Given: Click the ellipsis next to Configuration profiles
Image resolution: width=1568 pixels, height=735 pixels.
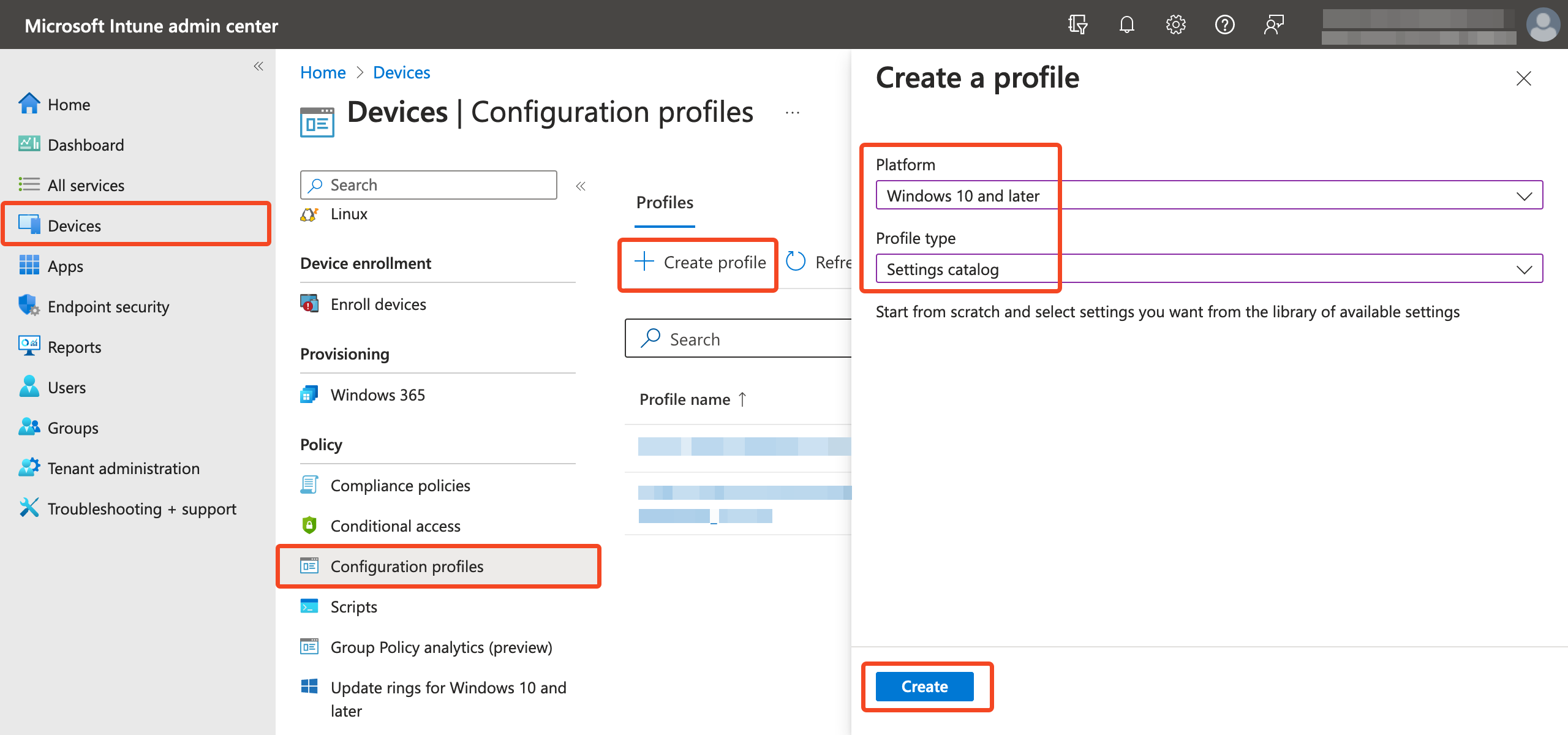Looking at the screenshot, I should 793,113.
